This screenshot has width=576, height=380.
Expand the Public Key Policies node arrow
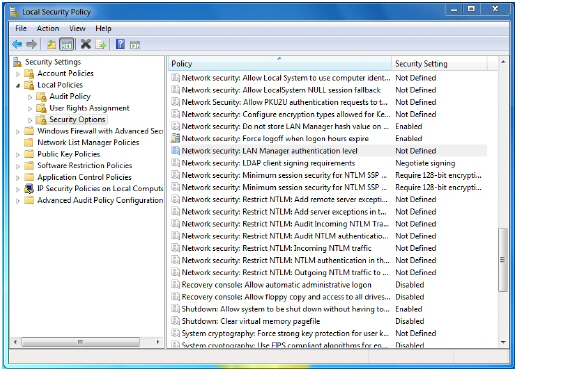tap(18, 155)
